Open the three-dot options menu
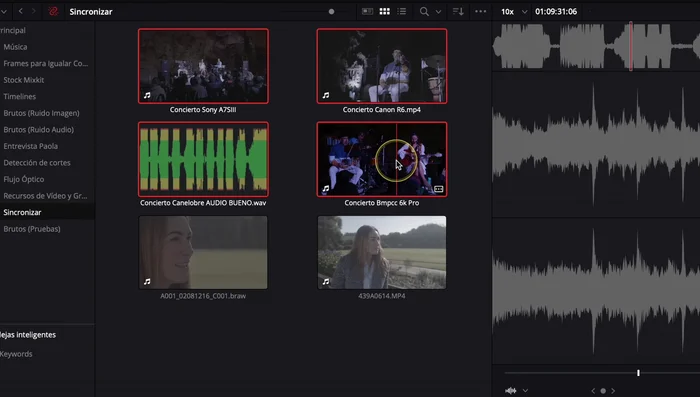This screenshot has width=700, height=397. [480, 12]
